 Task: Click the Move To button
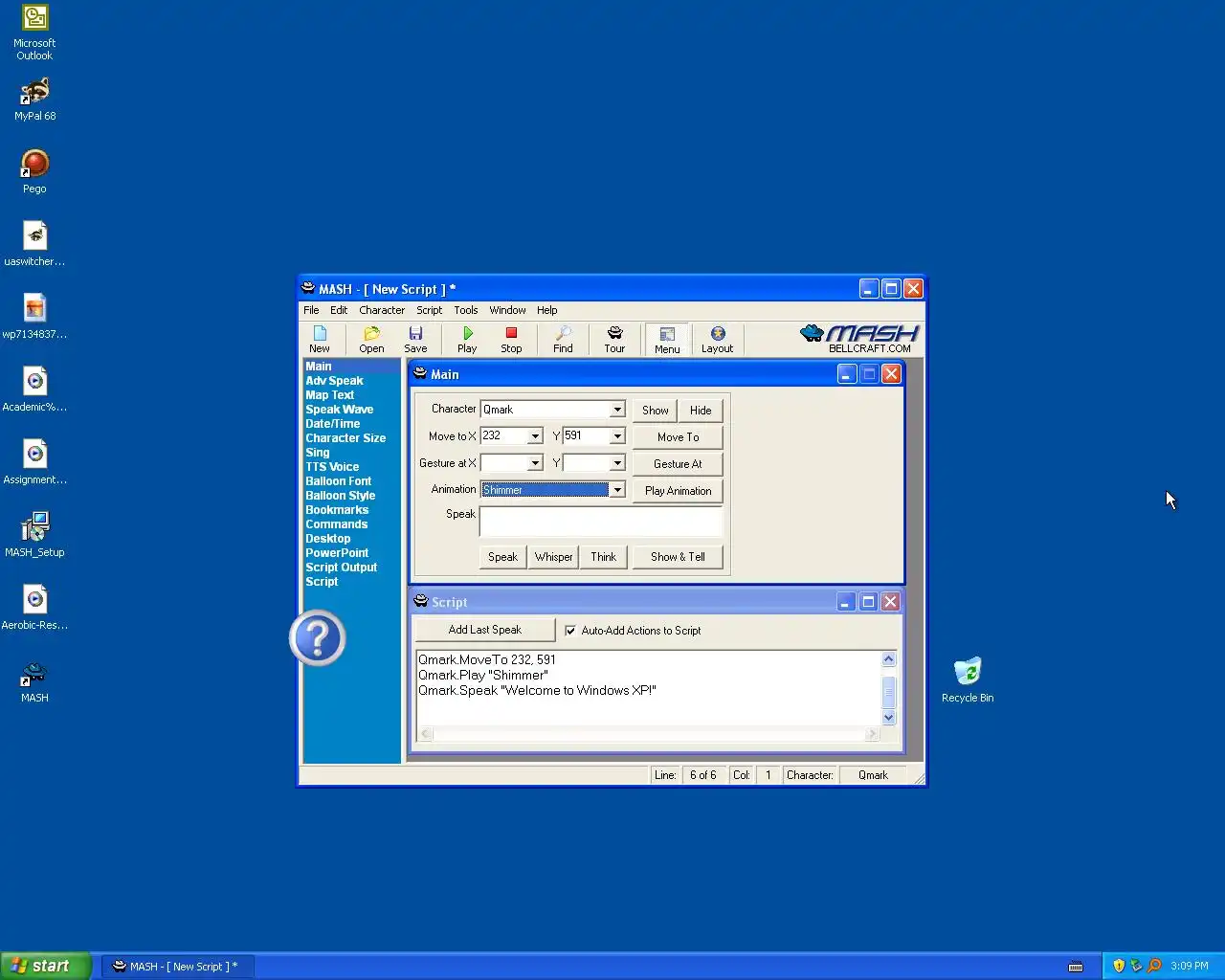tap(678, 437)
